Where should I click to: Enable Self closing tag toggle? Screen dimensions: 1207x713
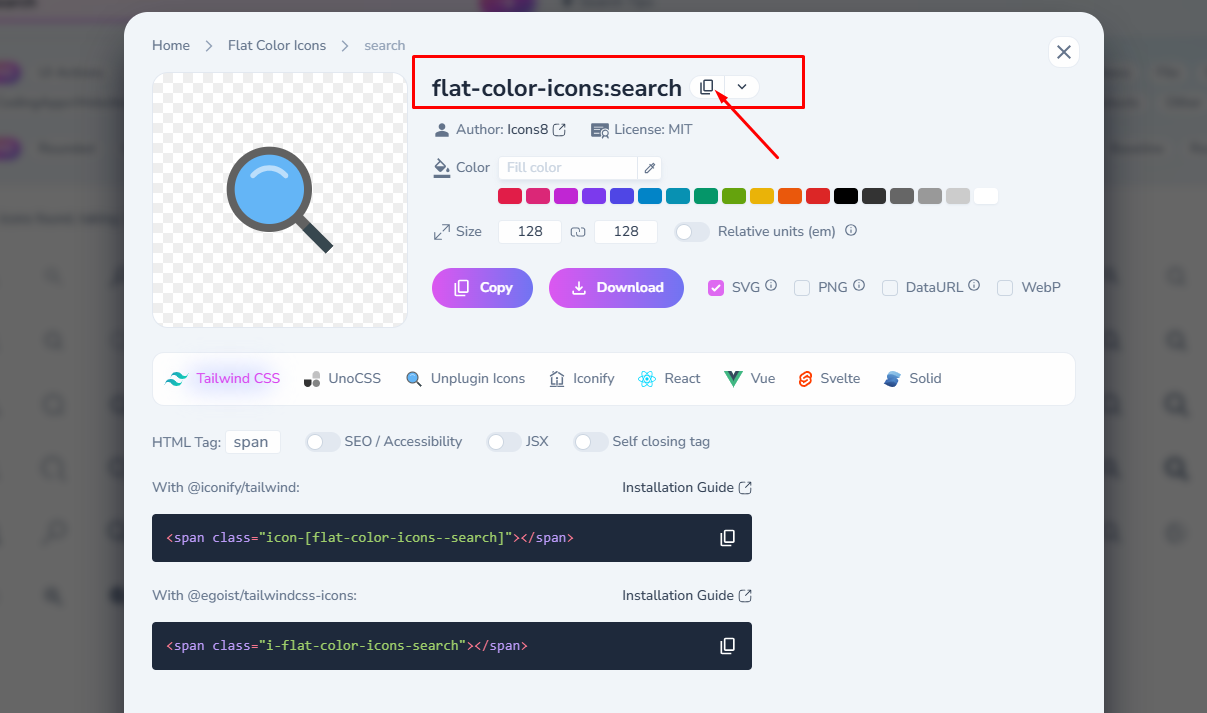[x=591, y=442]
